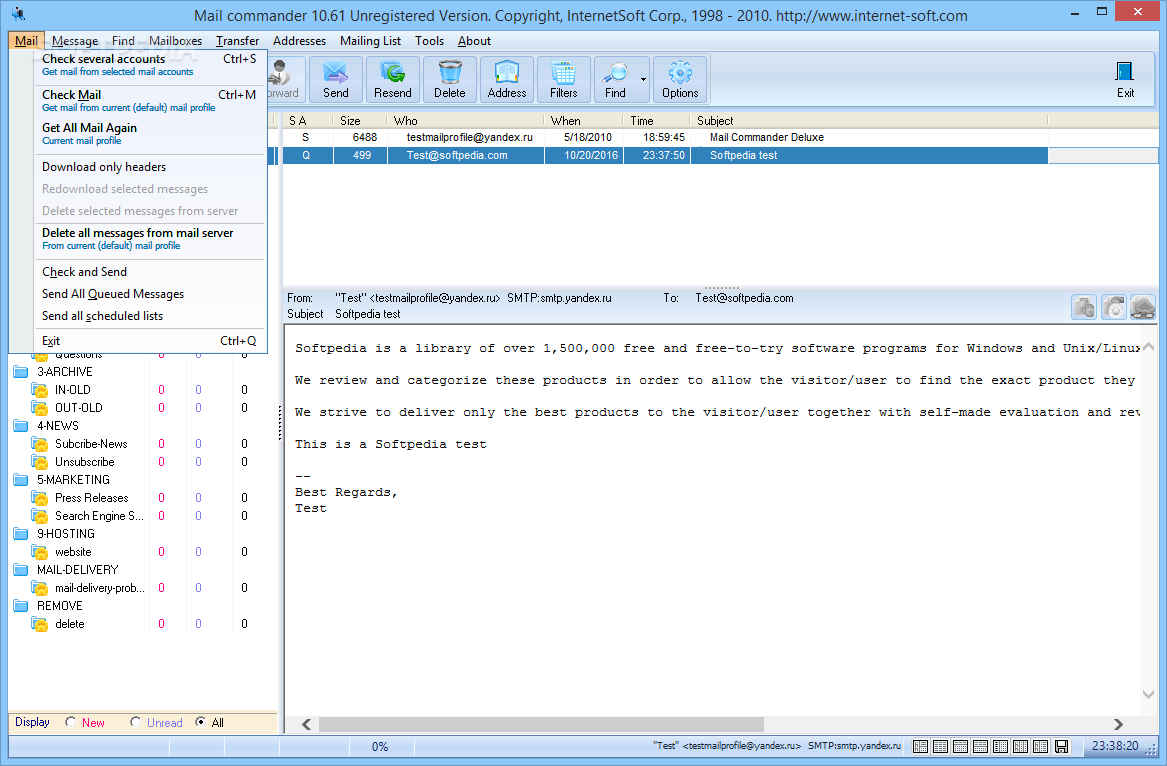
Task: Open the Filters toolbar icon
Action: pyautogui.click(x=563, y=79)
